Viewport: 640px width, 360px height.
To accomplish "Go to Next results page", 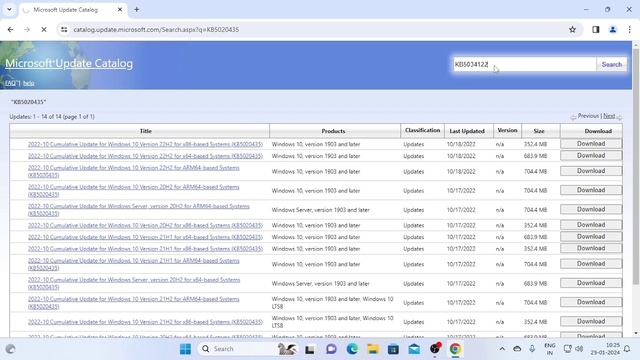I will pyautogui.click(x=609, y=116).
